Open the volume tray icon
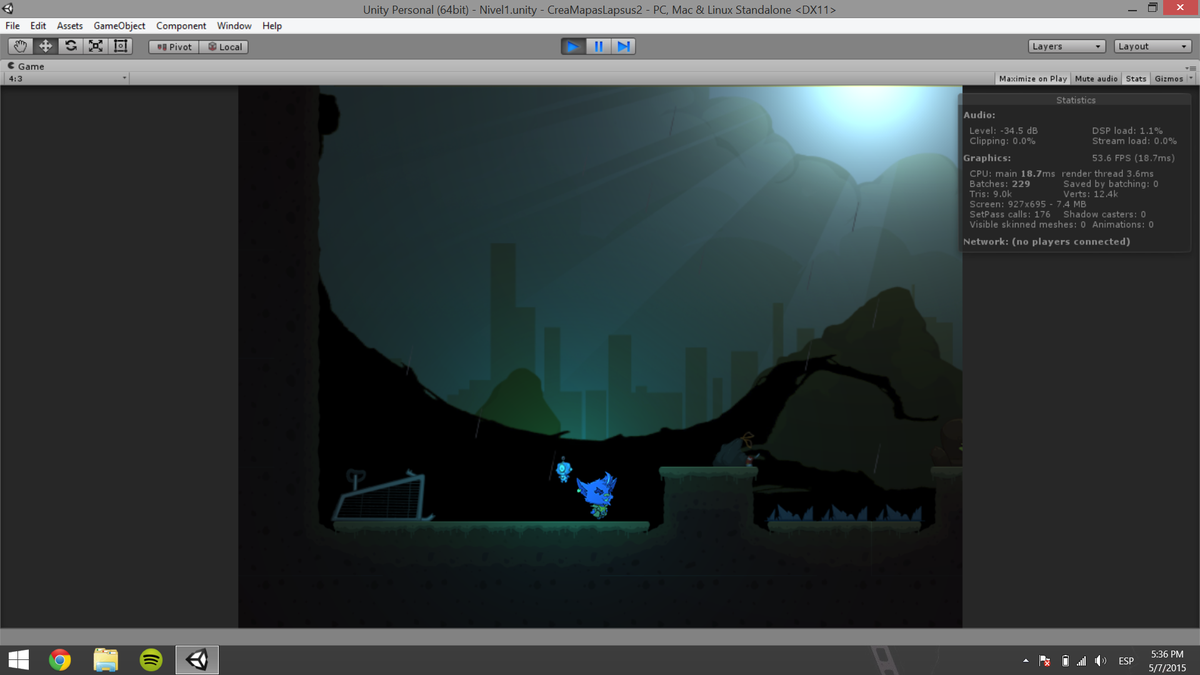 point(1101,661)
